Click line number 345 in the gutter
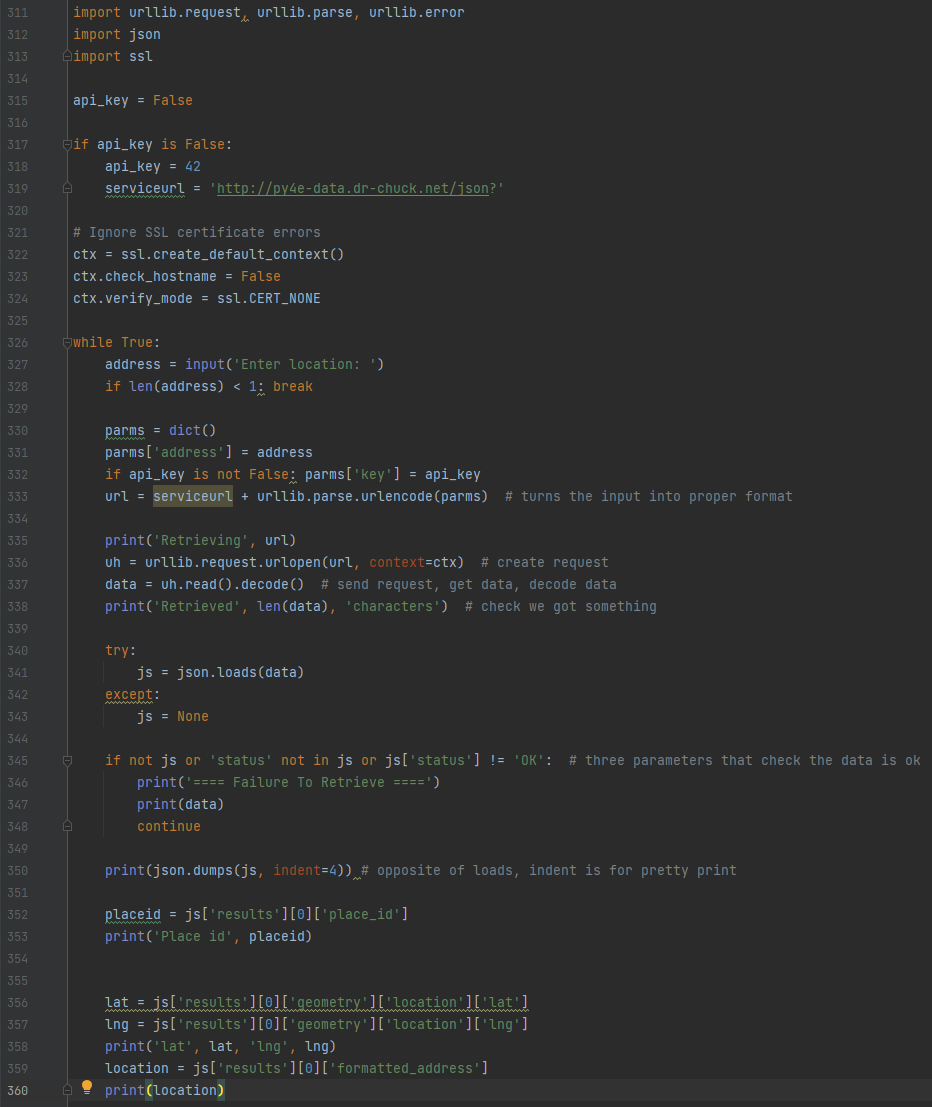 (18, 760)
